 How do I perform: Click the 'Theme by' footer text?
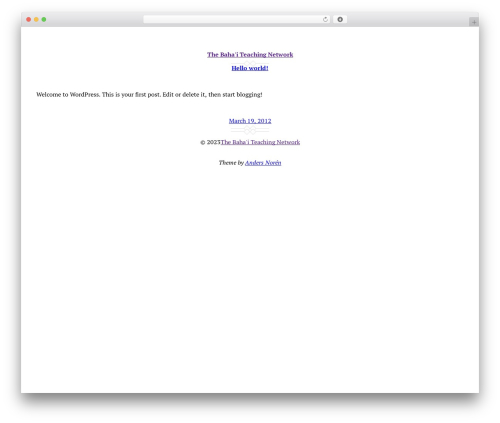click(x=231, y=163)
